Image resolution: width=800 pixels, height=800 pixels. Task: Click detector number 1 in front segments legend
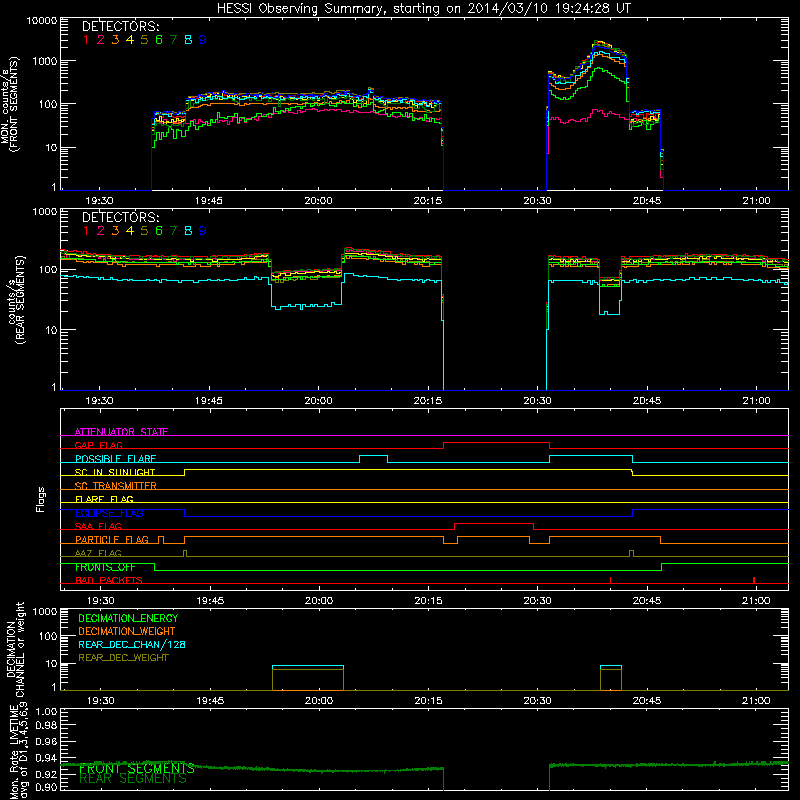[86, 40]
